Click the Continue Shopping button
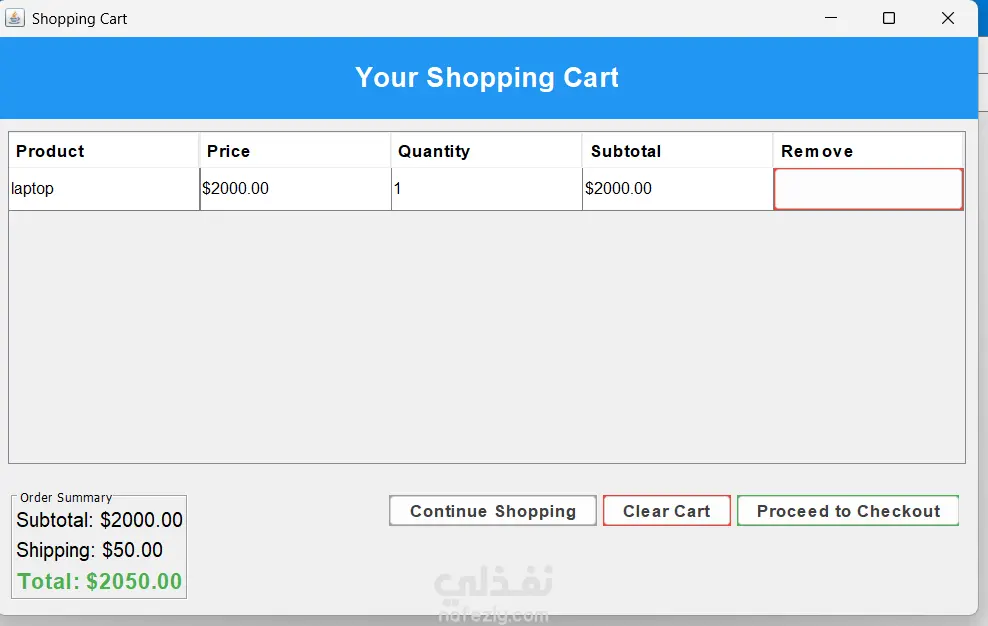 click(493, 511)
